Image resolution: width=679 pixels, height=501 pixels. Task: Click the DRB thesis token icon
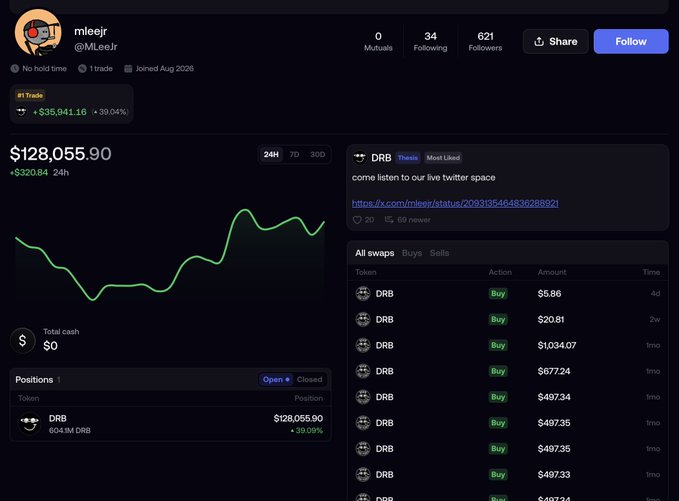pos(359,158)
